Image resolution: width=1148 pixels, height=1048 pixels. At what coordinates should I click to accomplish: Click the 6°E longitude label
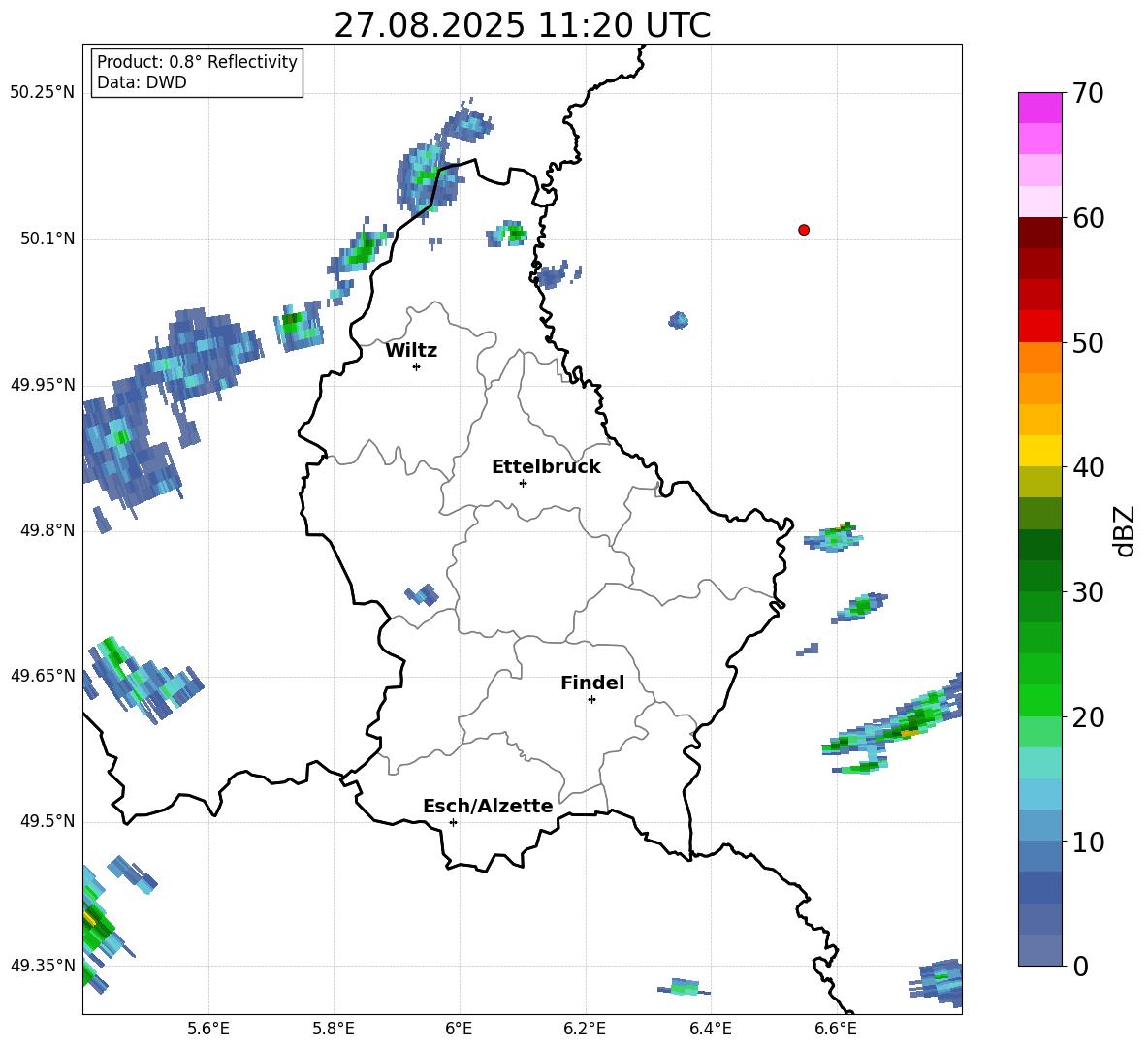click(x=459, y=1029)
